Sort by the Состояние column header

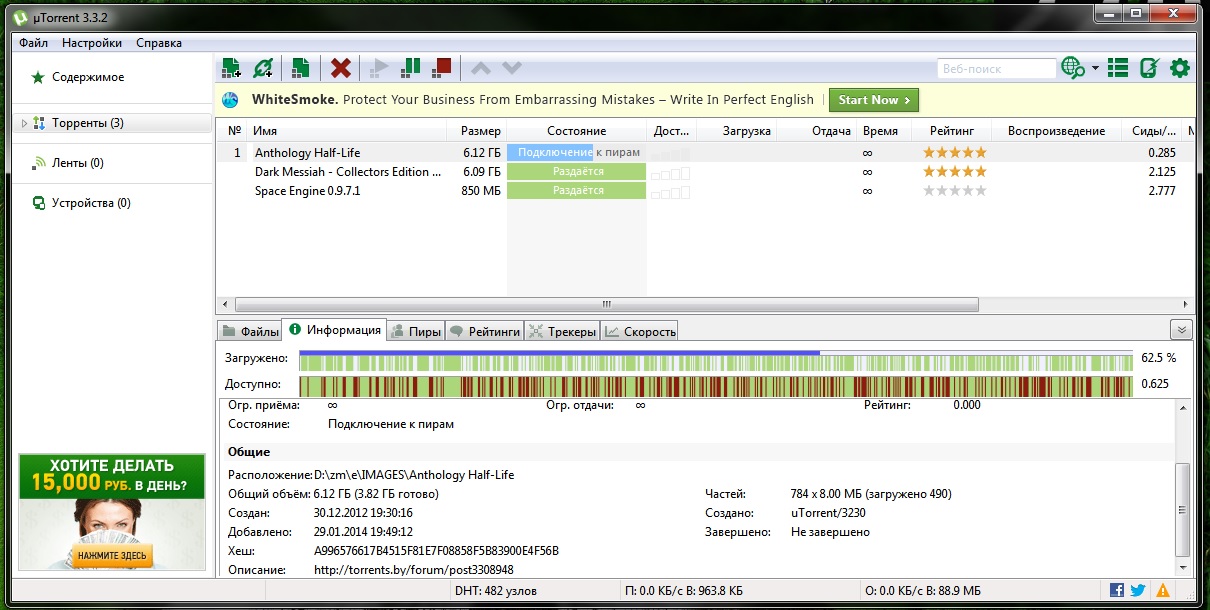tap(576, 131)
